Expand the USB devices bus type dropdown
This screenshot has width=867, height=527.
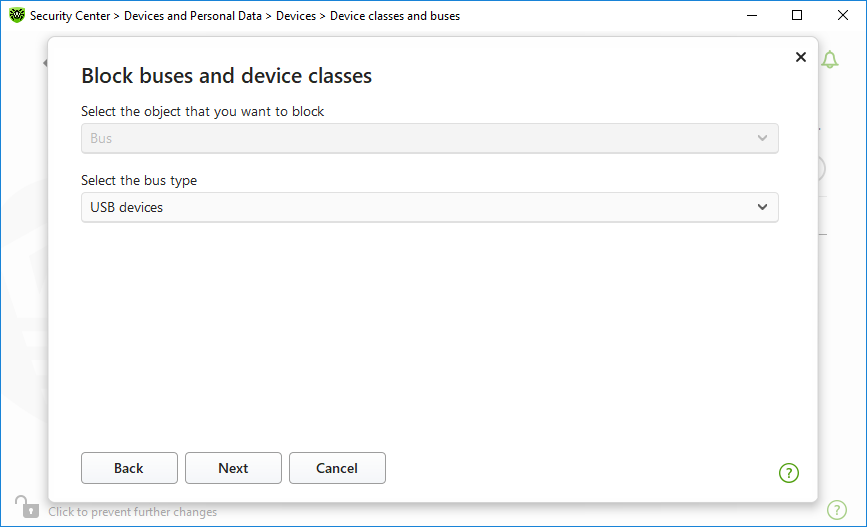tap(430, 207)
